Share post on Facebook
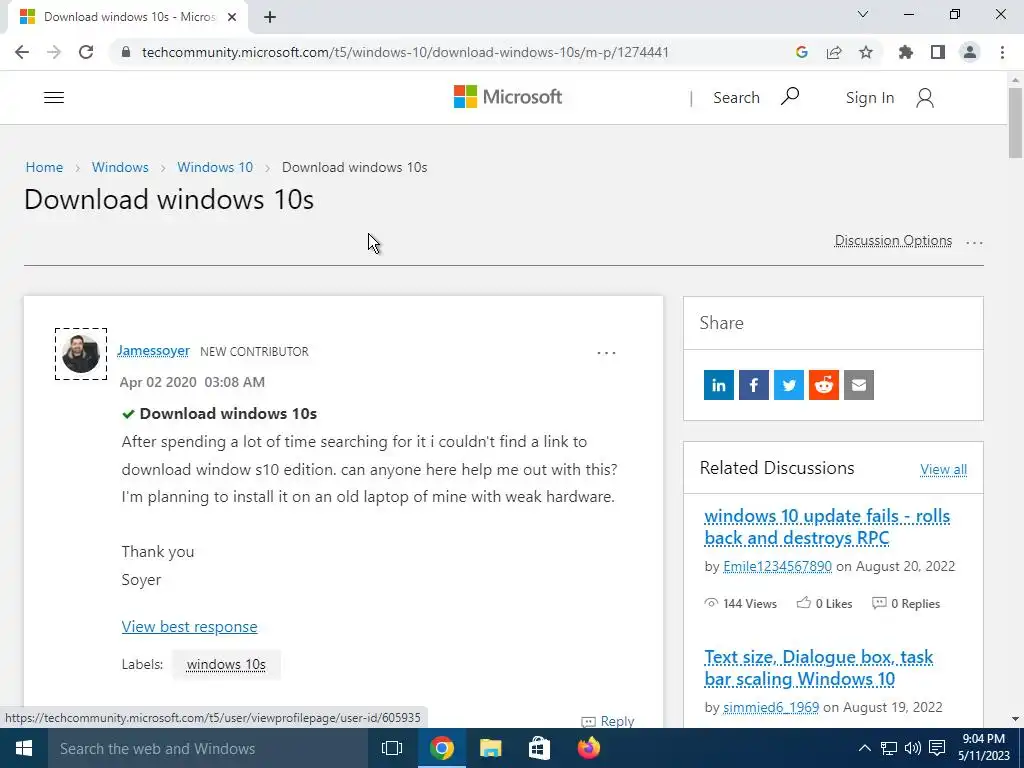 (754, 385)
